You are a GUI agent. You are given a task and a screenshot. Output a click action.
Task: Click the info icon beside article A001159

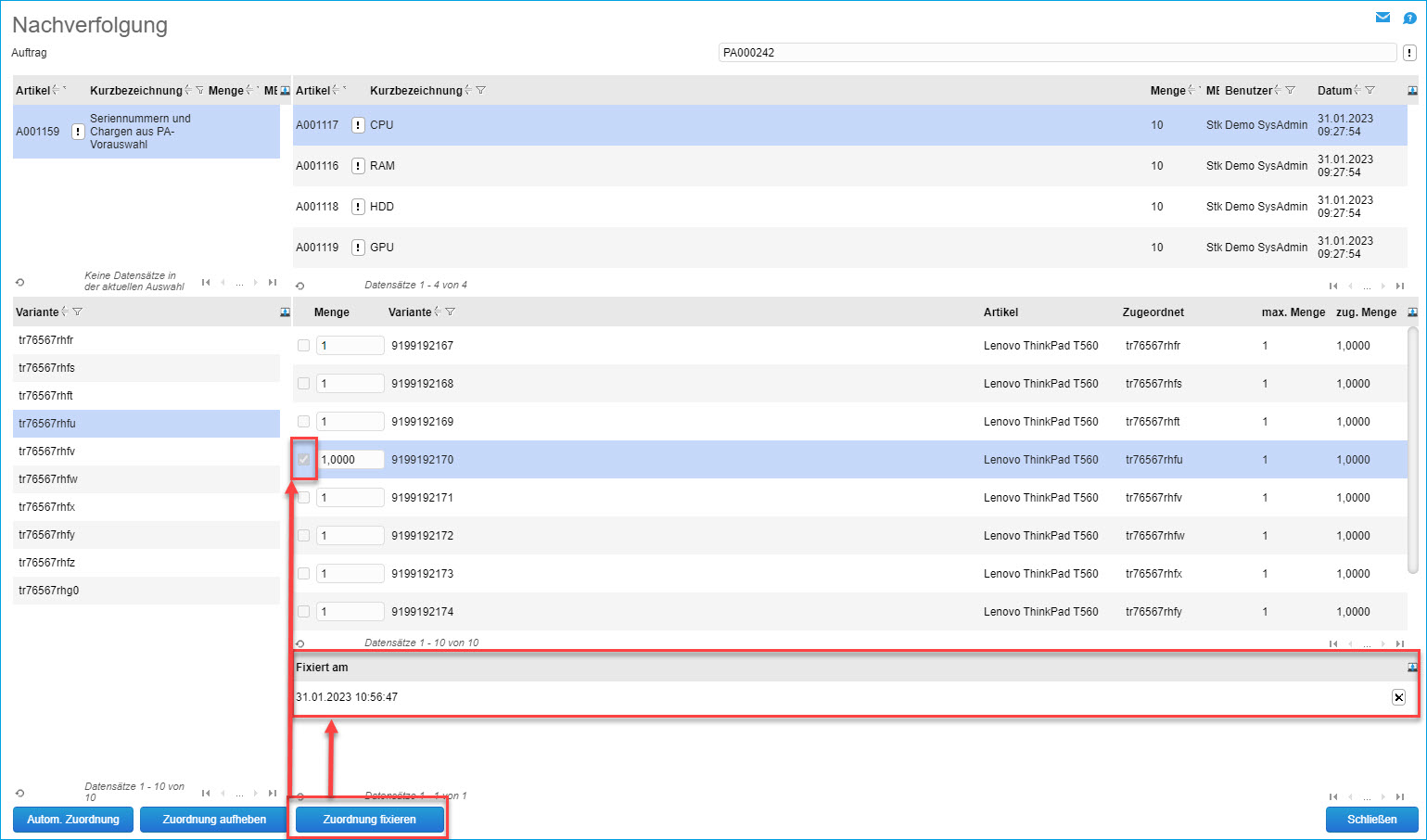(78, 132)
